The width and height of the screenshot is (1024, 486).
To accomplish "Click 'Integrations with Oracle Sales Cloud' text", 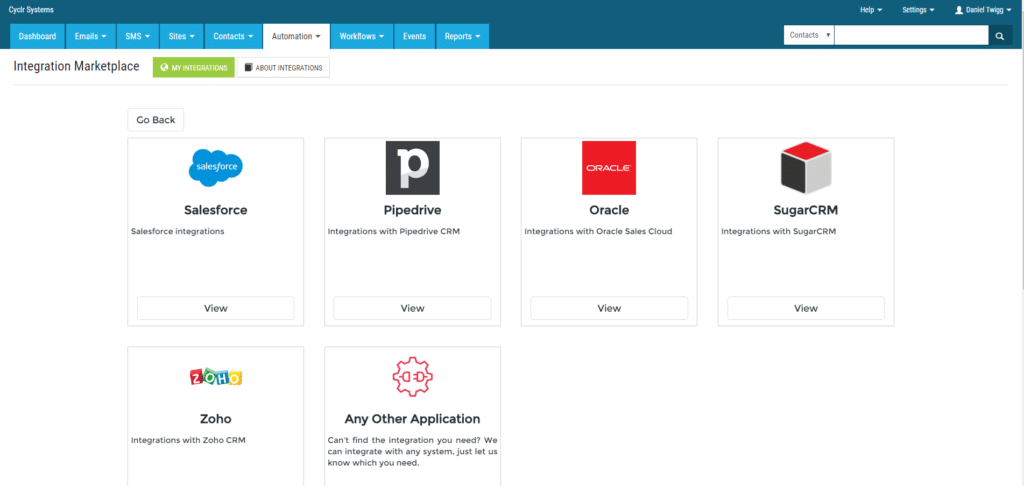I will (x=598, y=231).
